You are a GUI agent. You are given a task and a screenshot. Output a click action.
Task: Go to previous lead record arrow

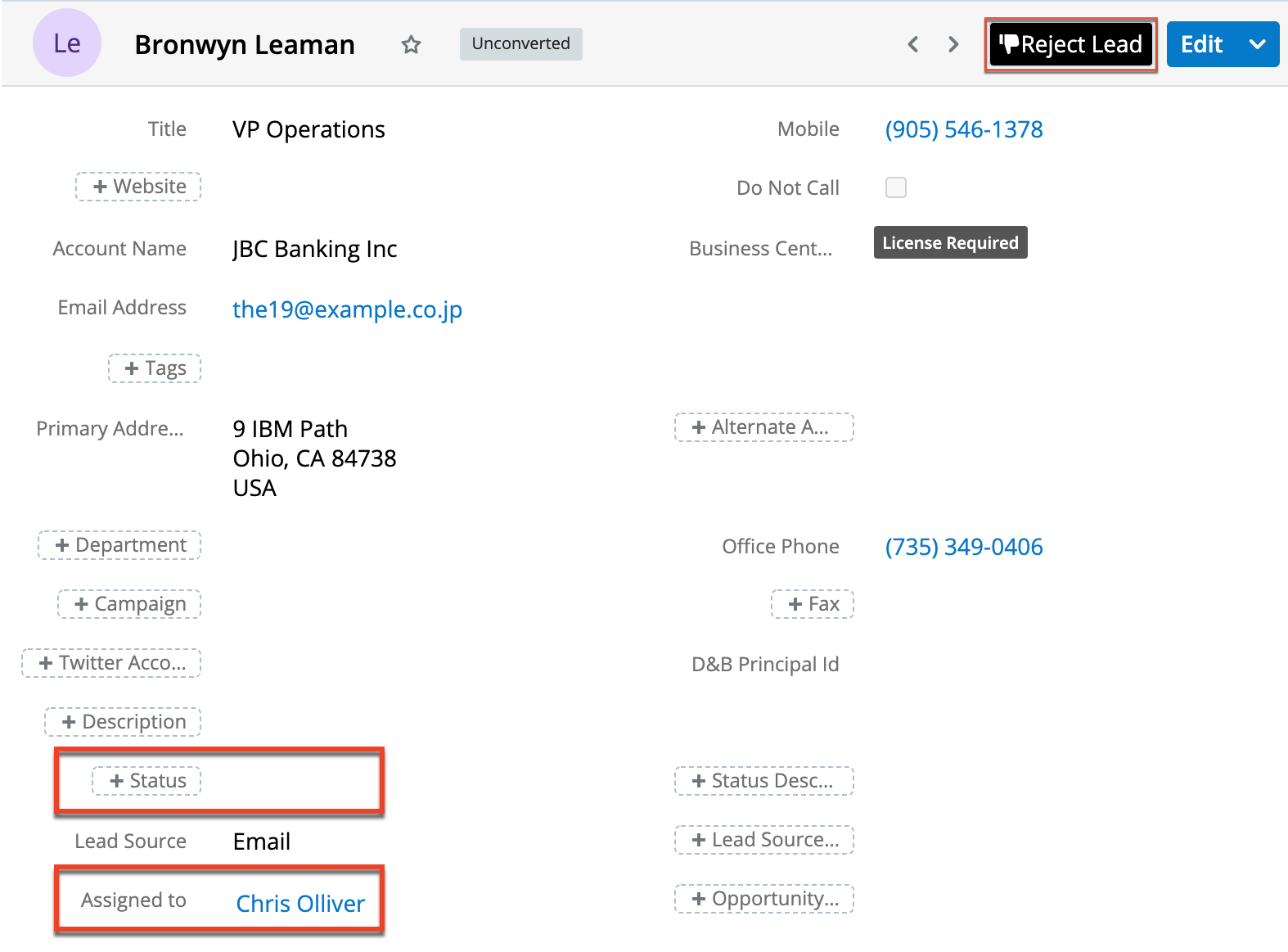913,44
